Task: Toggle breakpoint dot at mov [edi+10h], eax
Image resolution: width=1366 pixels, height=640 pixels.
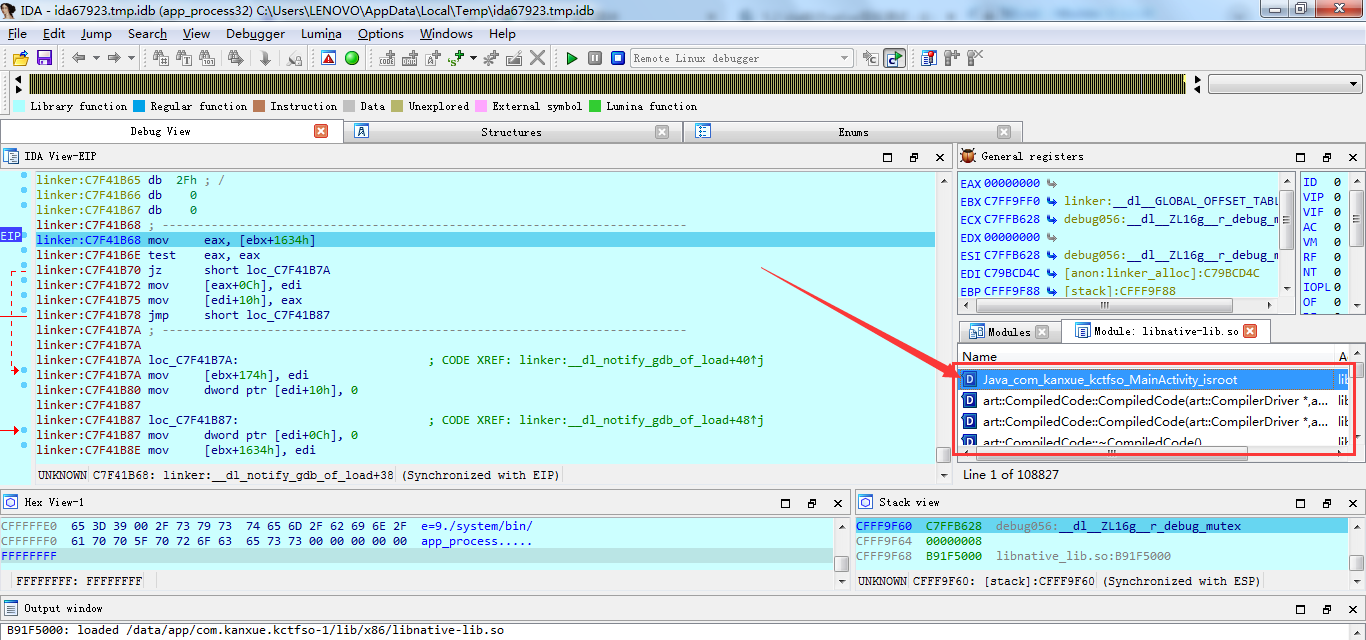Action: 23,295
